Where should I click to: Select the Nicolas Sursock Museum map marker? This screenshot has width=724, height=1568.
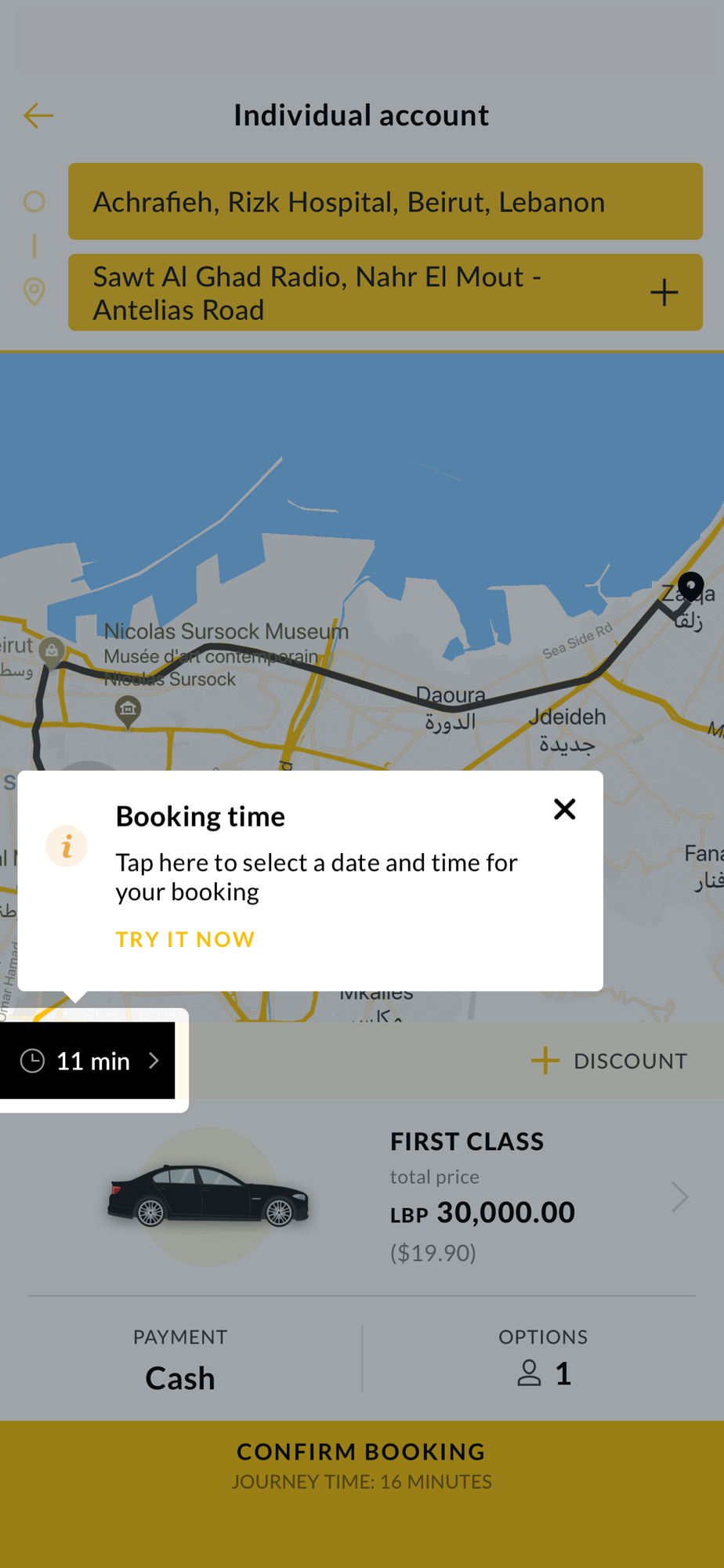[128, 712]
